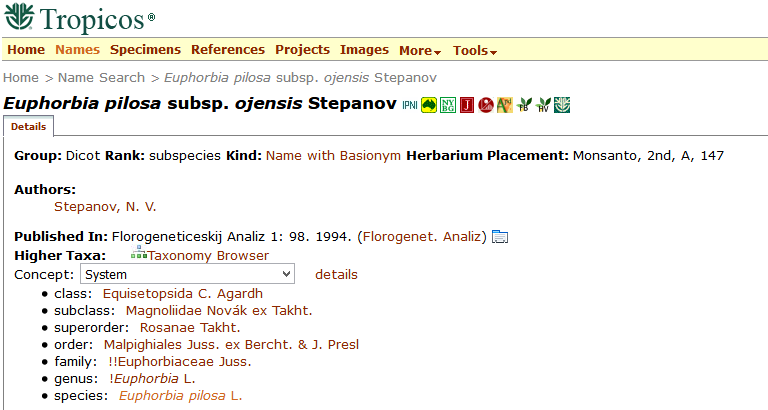Select the Details tab
This screenshot has width=768, height=410.
[x=29, y=127]
